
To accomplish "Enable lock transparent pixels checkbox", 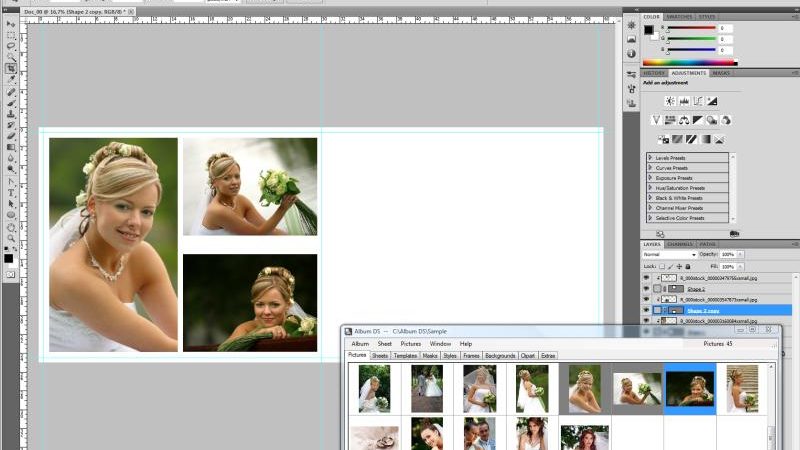I will click(662, 266).
